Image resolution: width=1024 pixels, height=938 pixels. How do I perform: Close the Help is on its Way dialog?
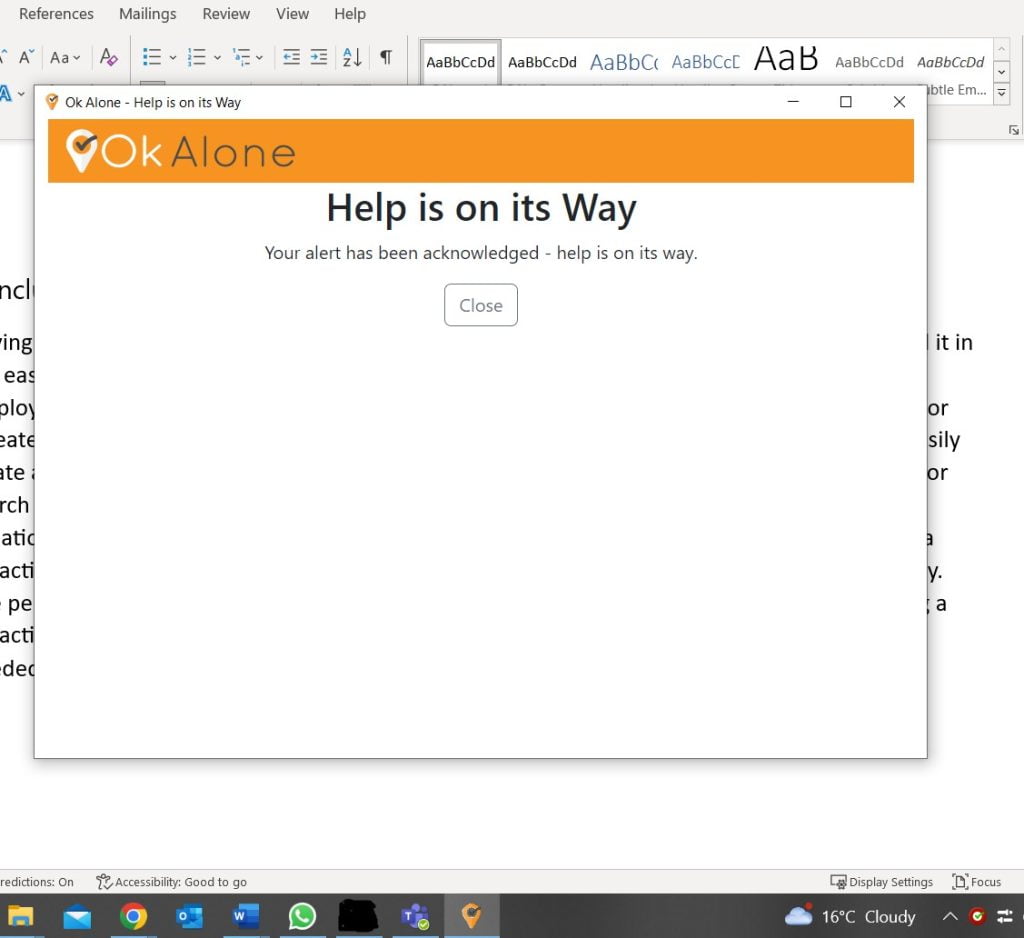click(x=481, y=305)
